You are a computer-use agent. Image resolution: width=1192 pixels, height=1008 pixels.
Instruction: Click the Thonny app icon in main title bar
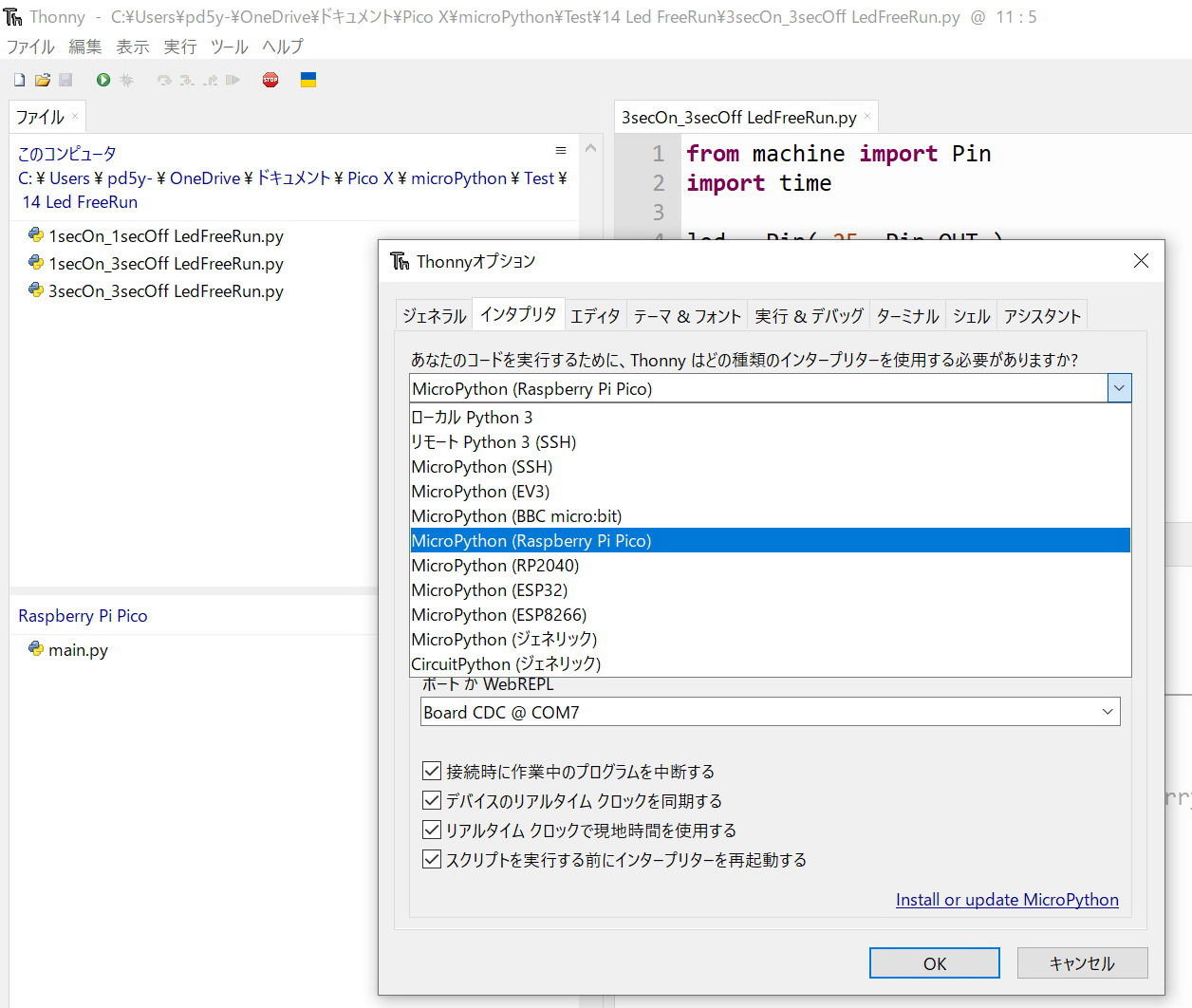point(13,17)
